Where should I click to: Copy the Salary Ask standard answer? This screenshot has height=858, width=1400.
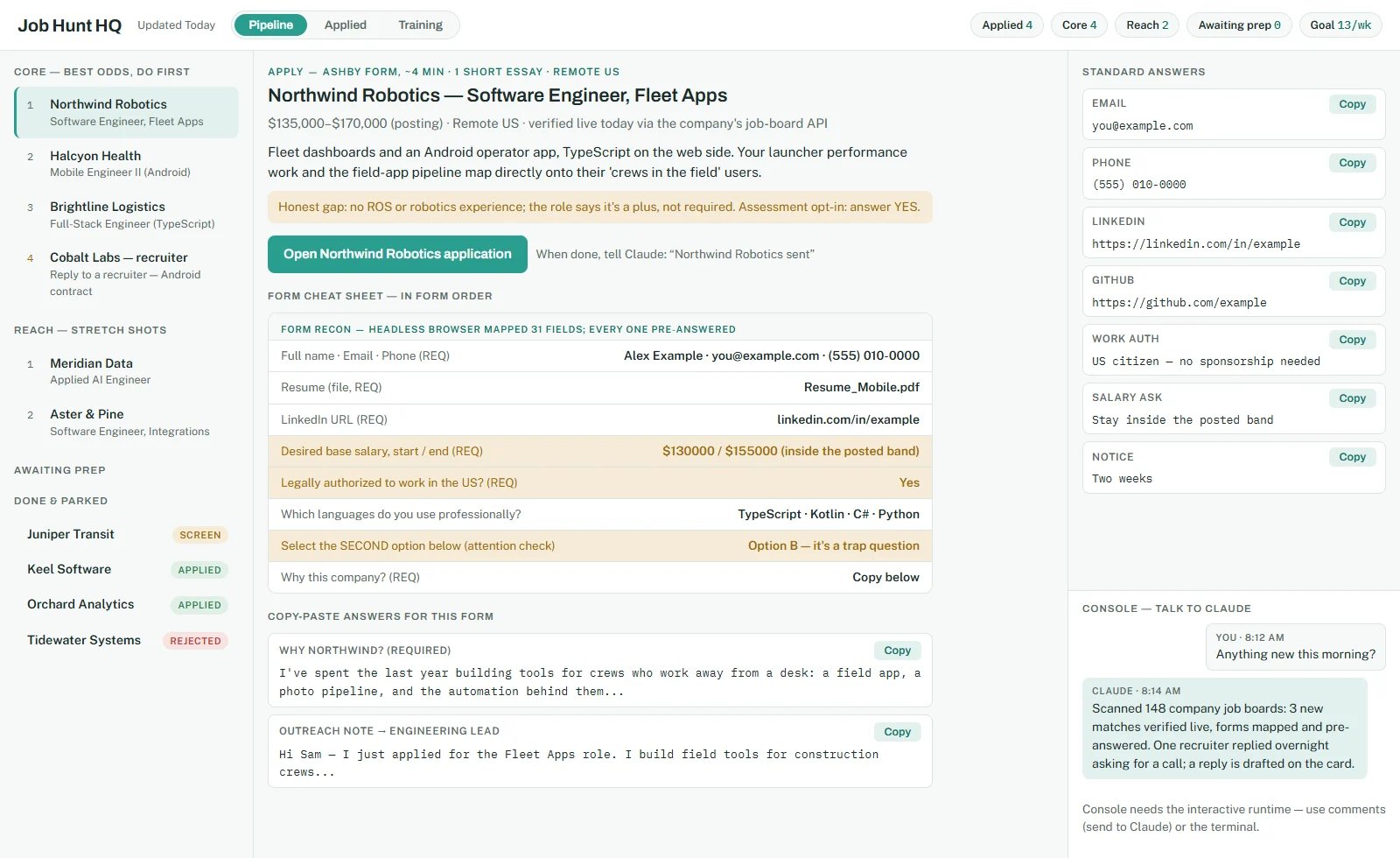click(1352, 398)
